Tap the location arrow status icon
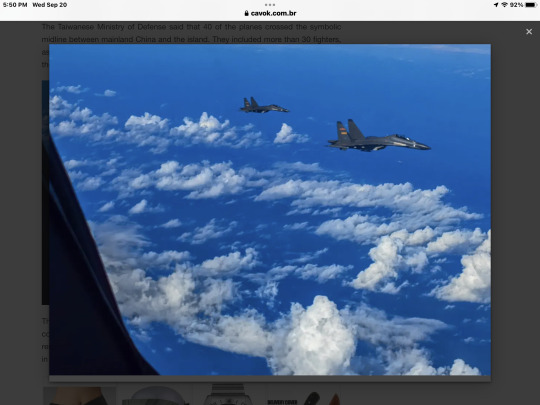 pyautogui.click(x=496, y=5)
